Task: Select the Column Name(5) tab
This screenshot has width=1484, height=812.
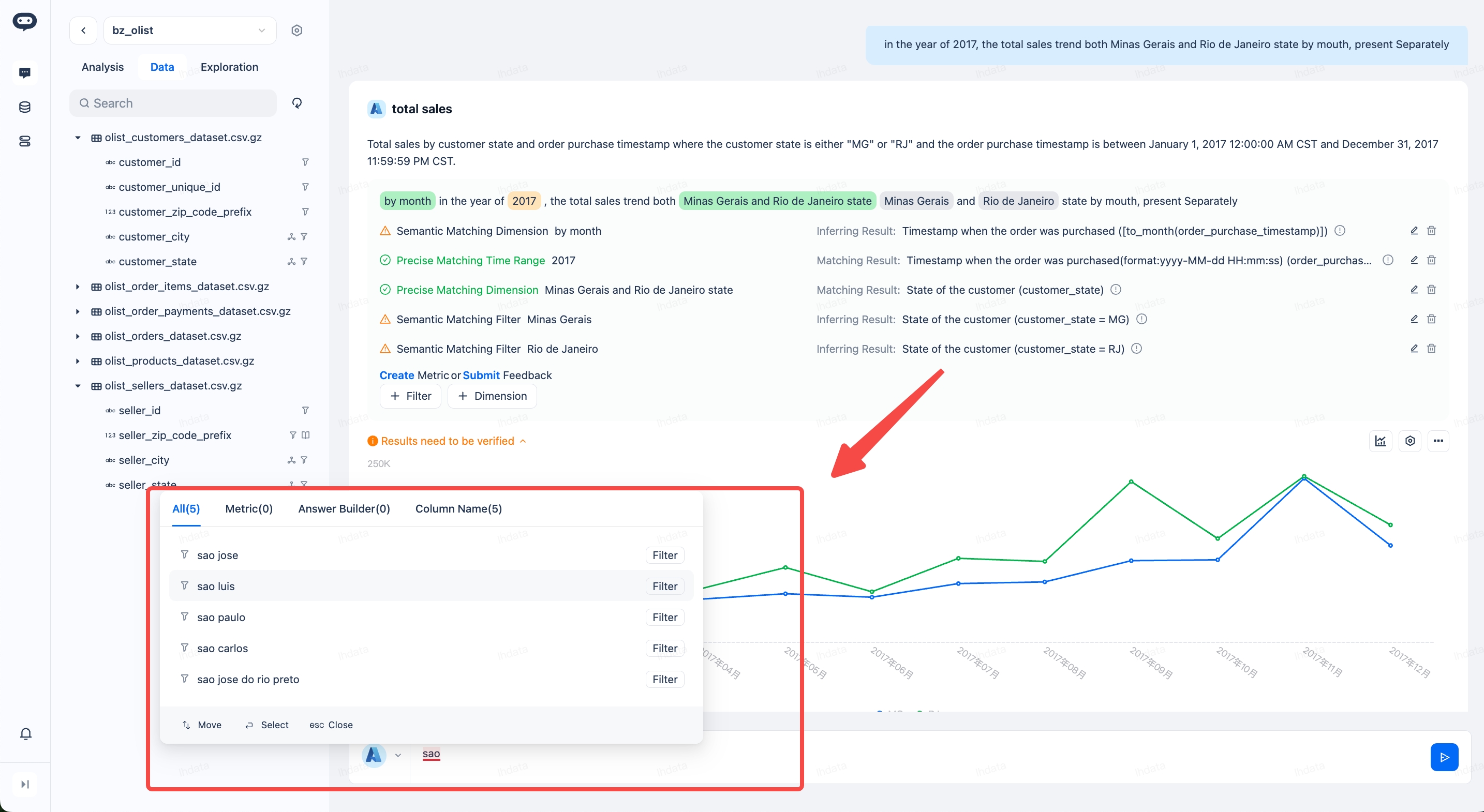Action: tap(458, 509)
